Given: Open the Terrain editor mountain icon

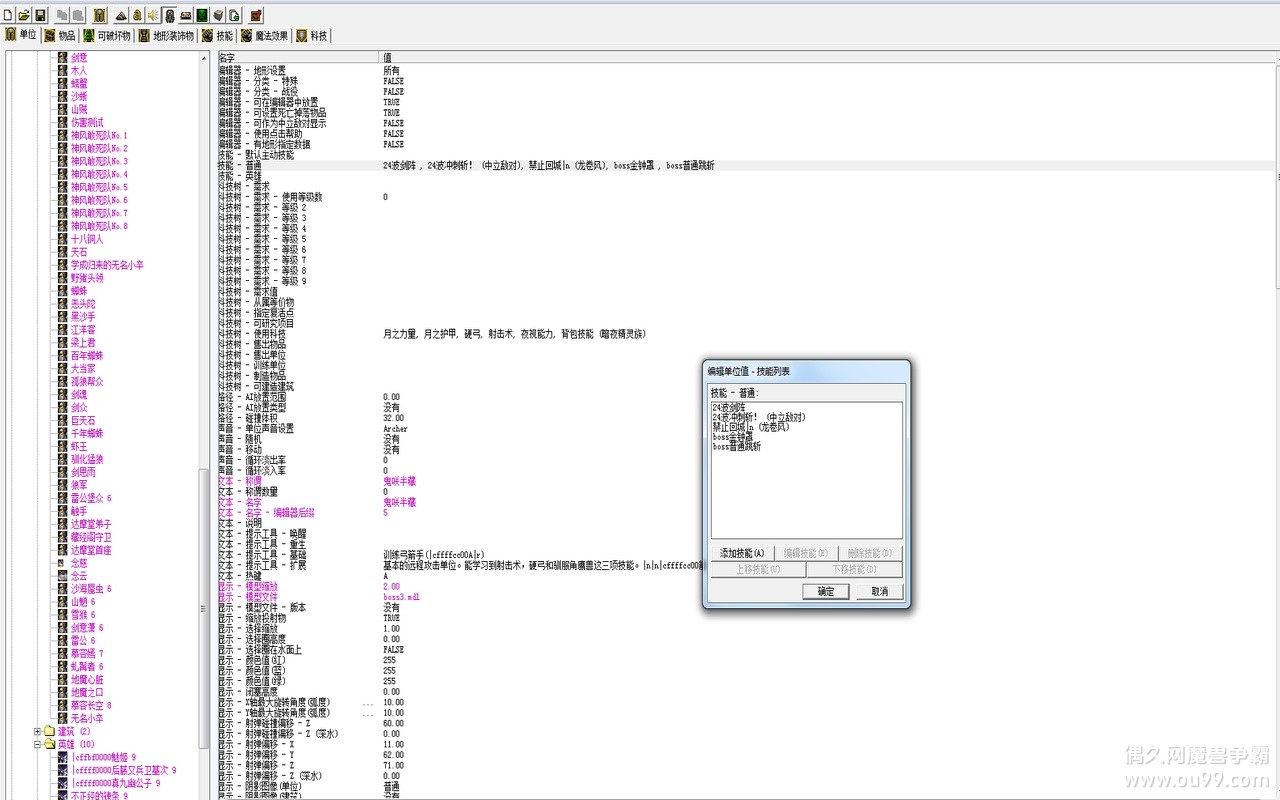Looking at the screenshot, I should (x=121, y=15).
